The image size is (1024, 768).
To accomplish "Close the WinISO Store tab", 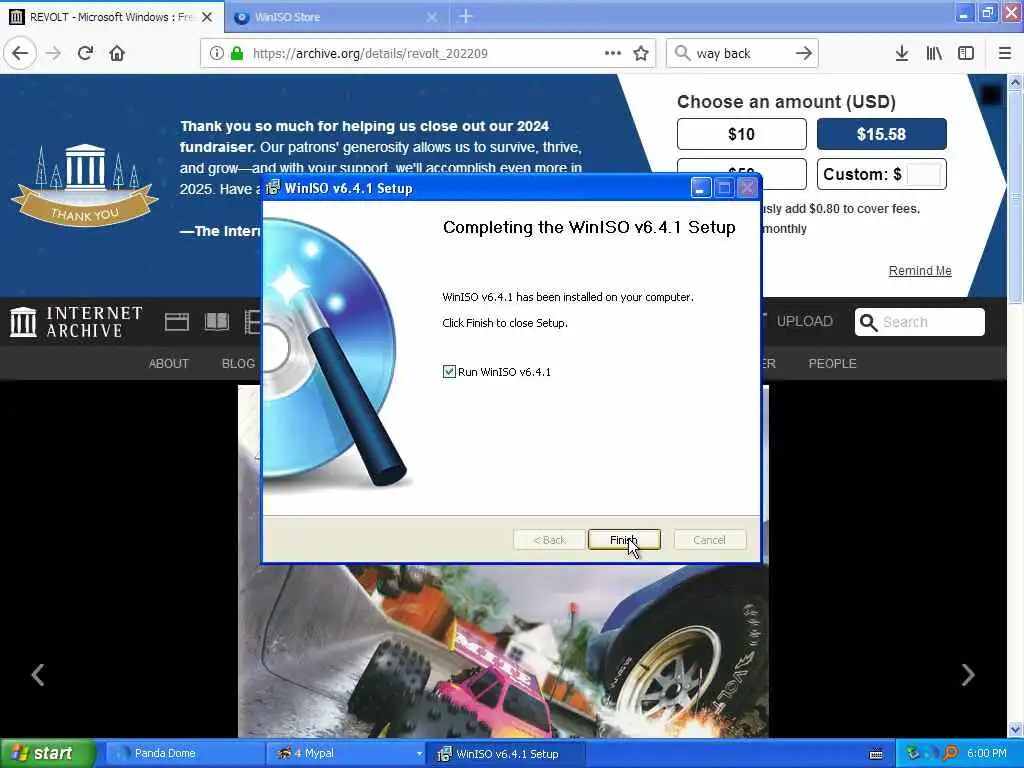I will (x=432, y=17).
